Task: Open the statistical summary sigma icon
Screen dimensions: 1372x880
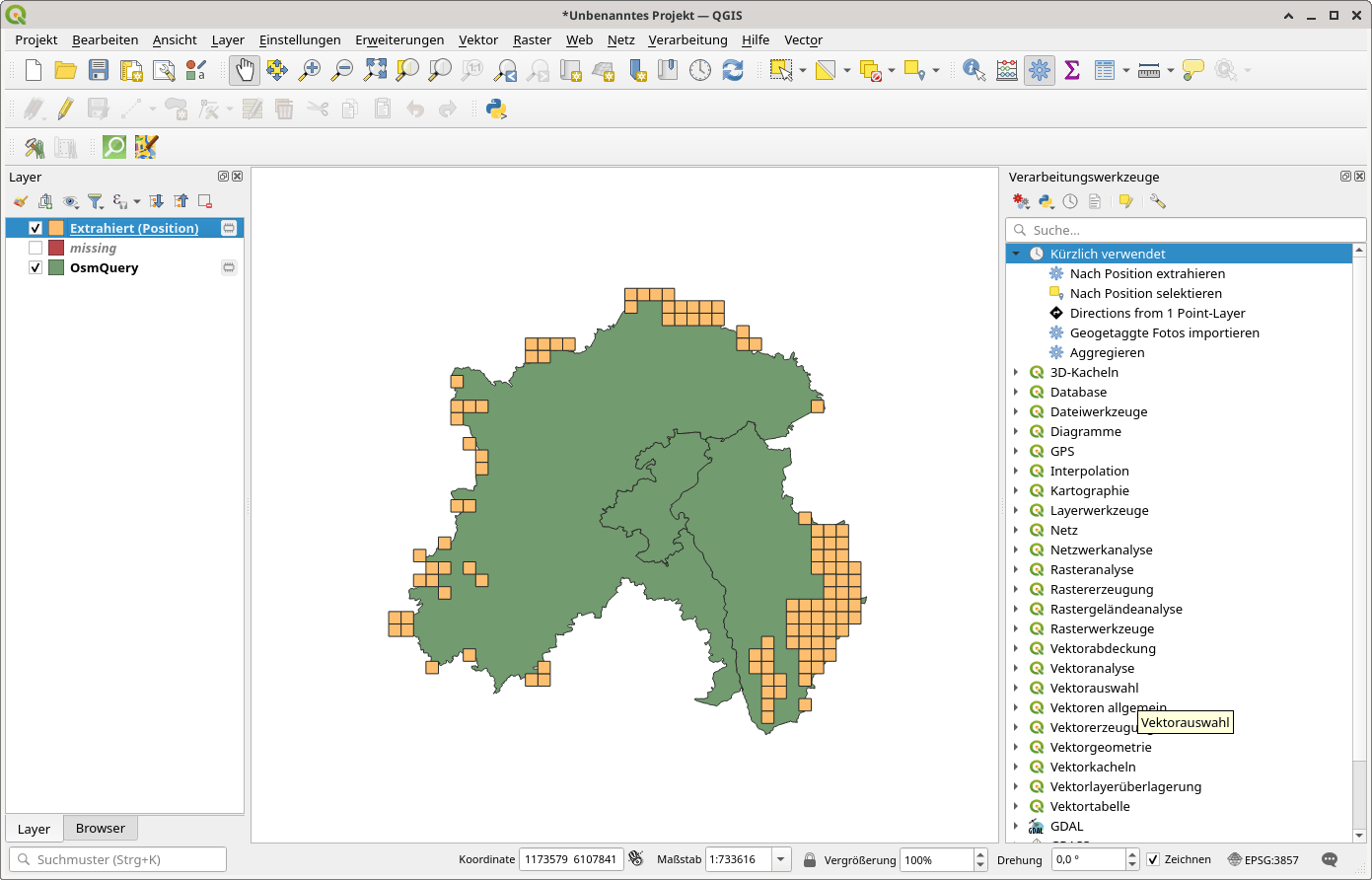Action: click(x=1072, y=70)
